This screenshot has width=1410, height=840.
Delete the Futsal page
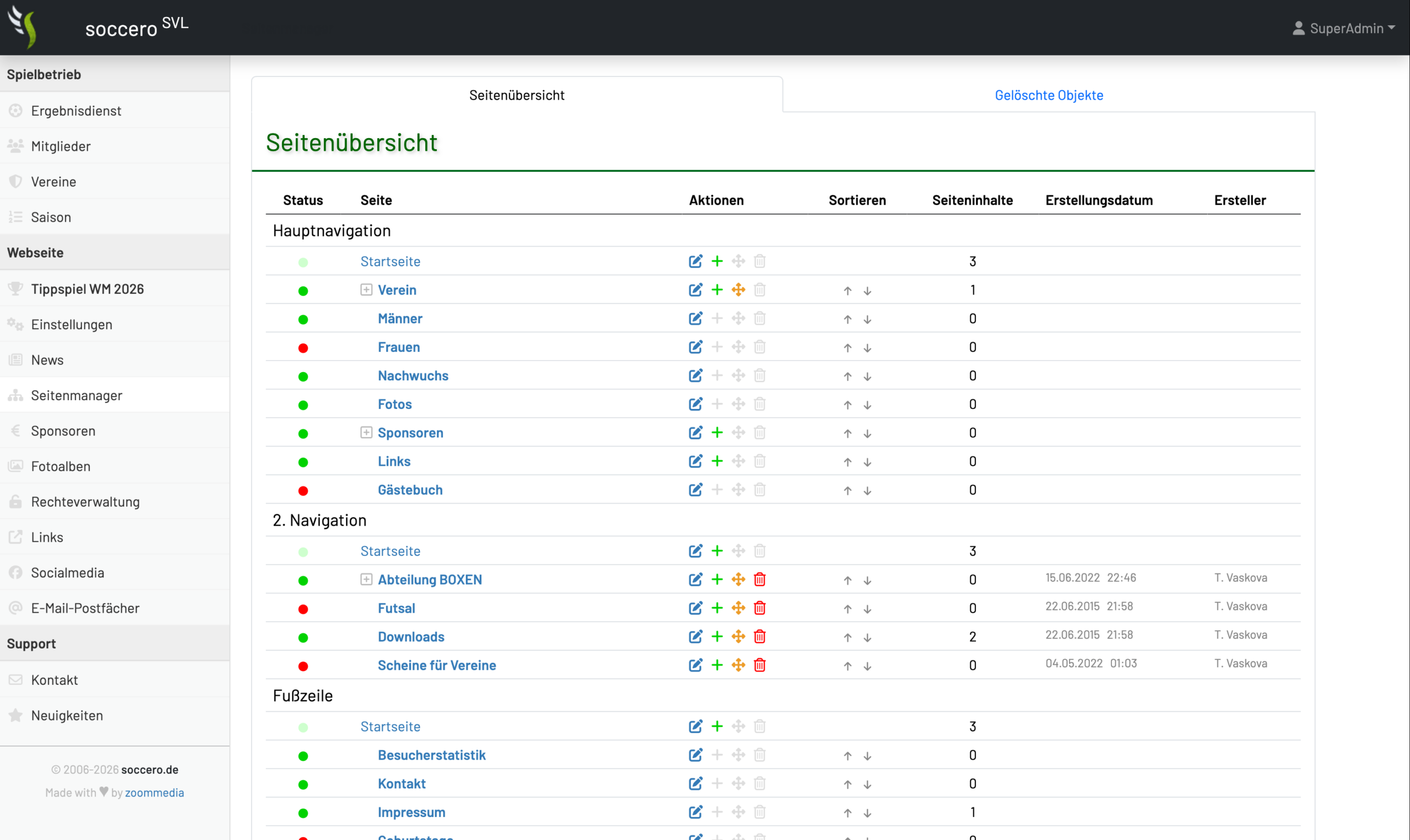[x=760, y=608]
